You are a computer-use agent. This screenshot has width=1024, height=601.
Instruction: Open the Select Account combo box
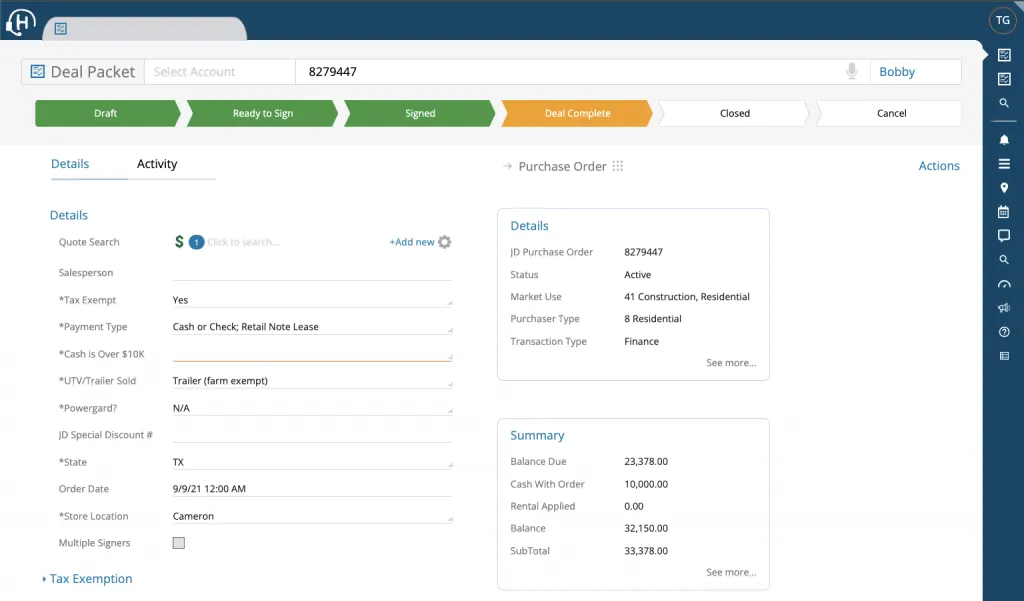pos(220,72)
